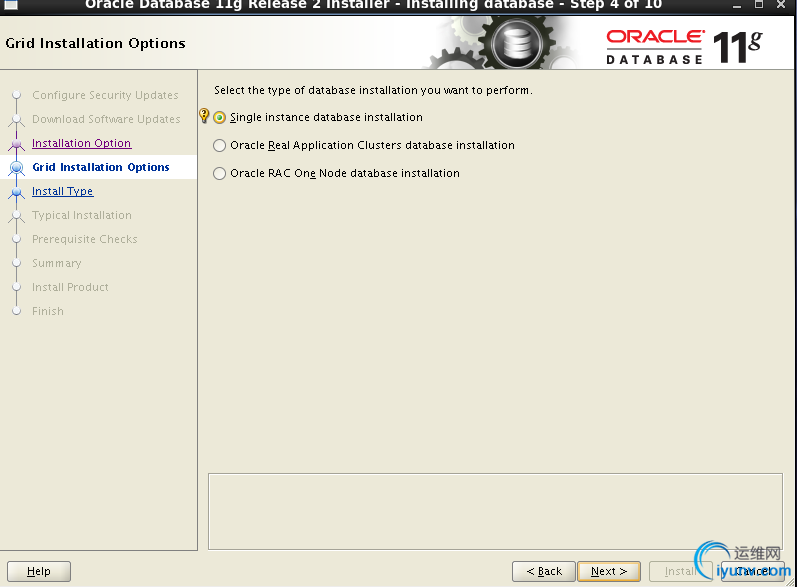Click the empty message area at bottom
Screen dimensions: 797x587
point(495,511)
